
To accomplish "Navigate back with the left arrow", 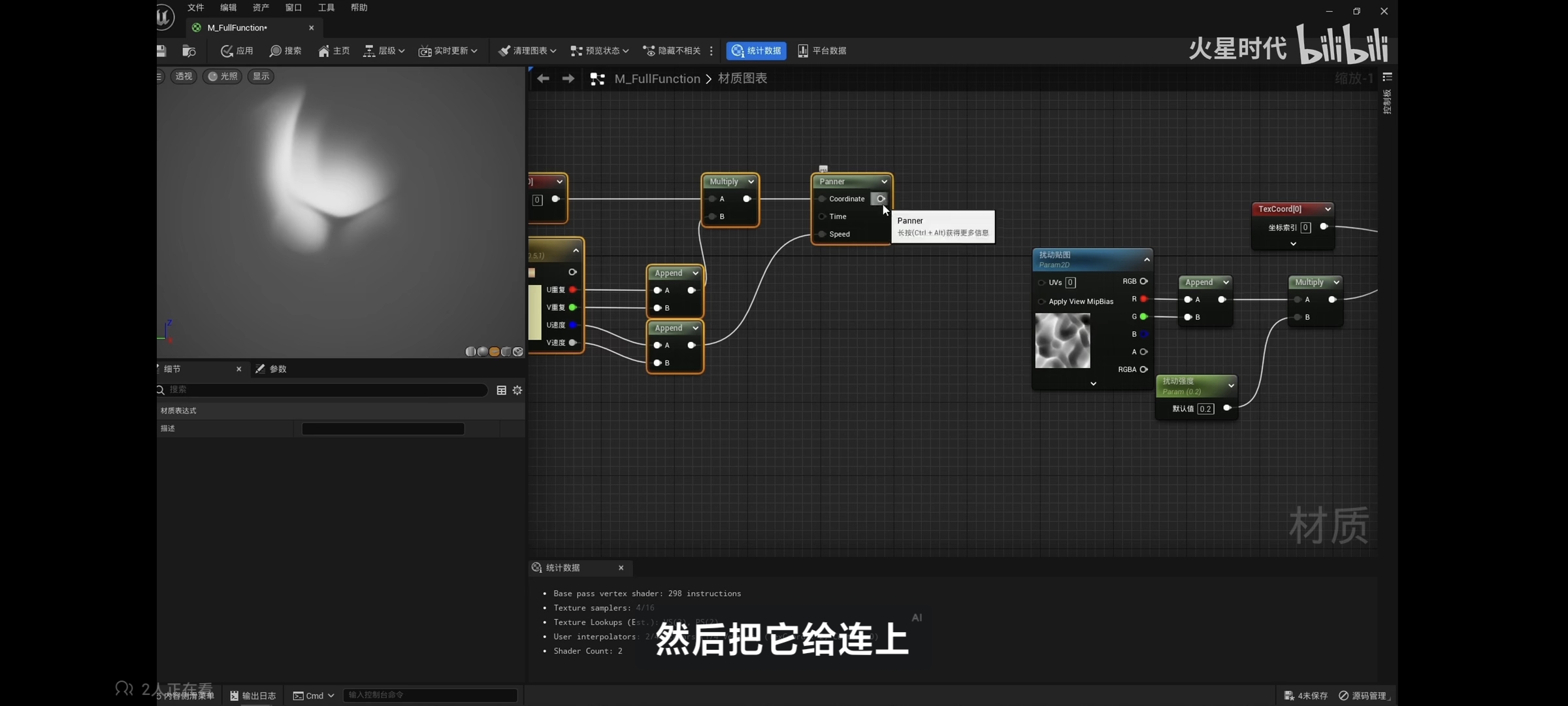I will [x=543, y=79].
